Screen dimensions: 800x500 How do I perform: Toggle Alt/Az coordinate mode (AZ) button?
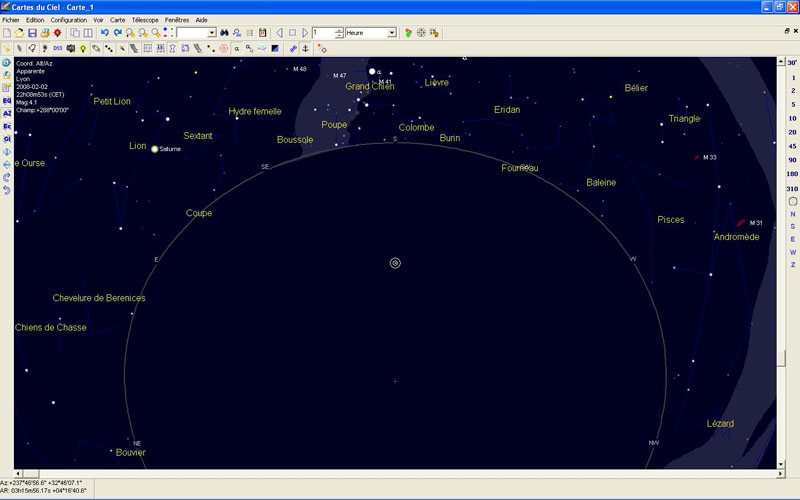tap(7, 114)
